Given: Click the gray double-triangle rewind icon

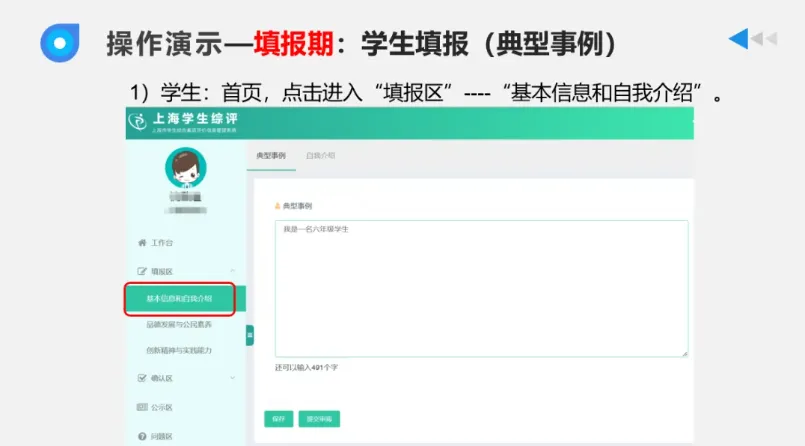Looking at the screenshot, I should click(x=764, y=38).
